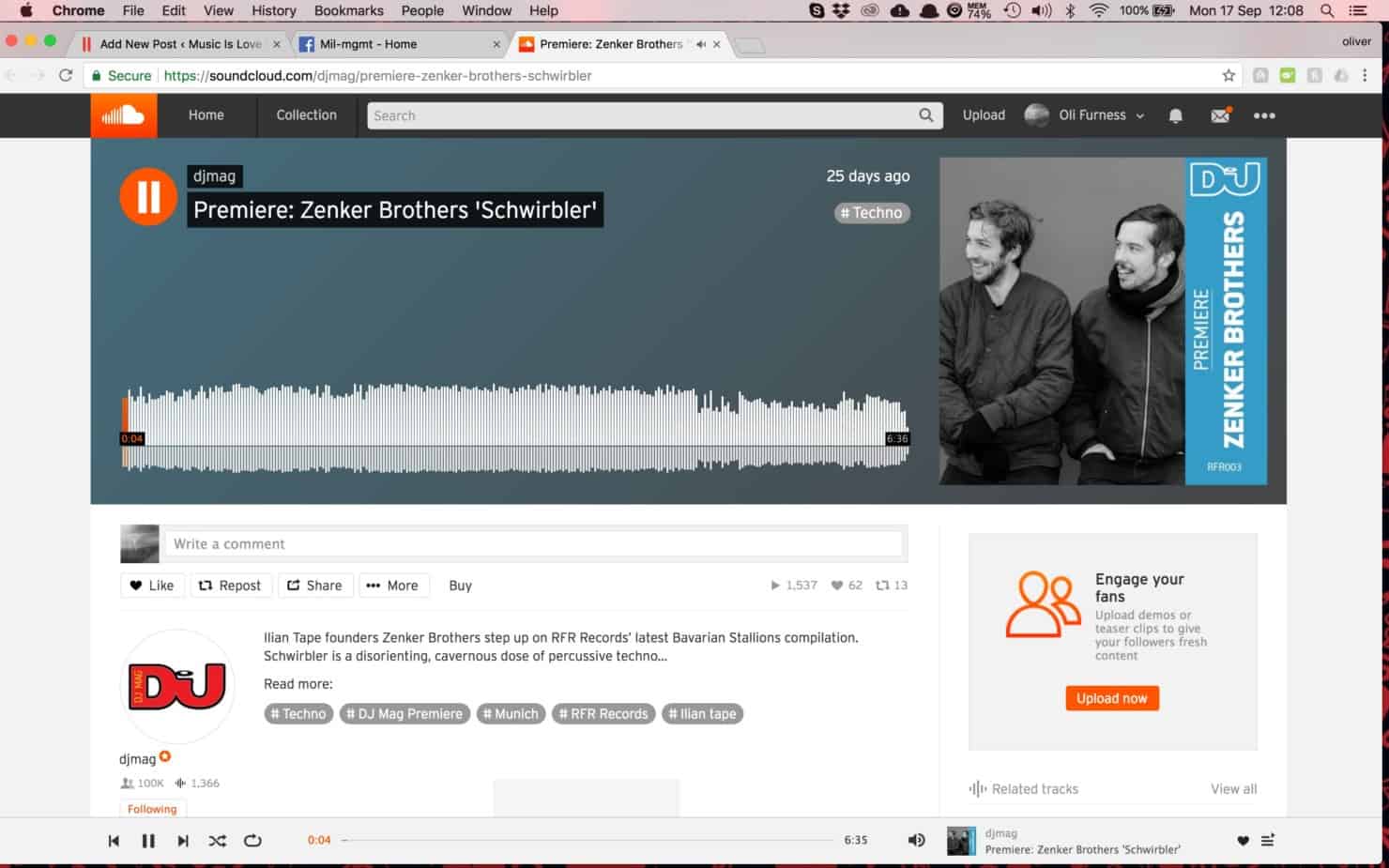
Task: Toggle shuffle in the bottom player
Action: (x=217, y=841)
